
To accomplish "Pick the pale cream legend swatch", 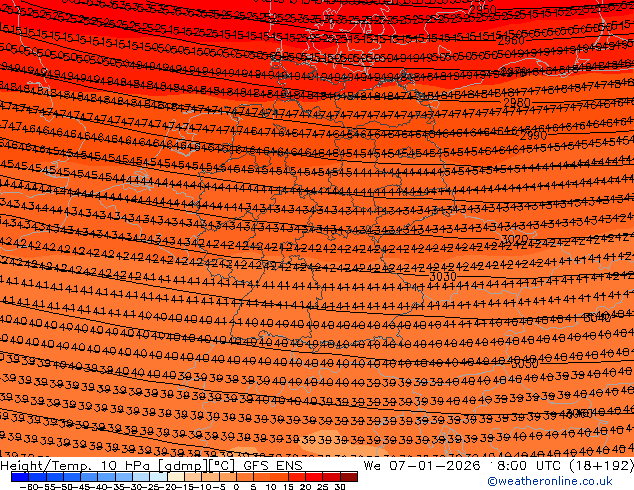I will point(176,477).
